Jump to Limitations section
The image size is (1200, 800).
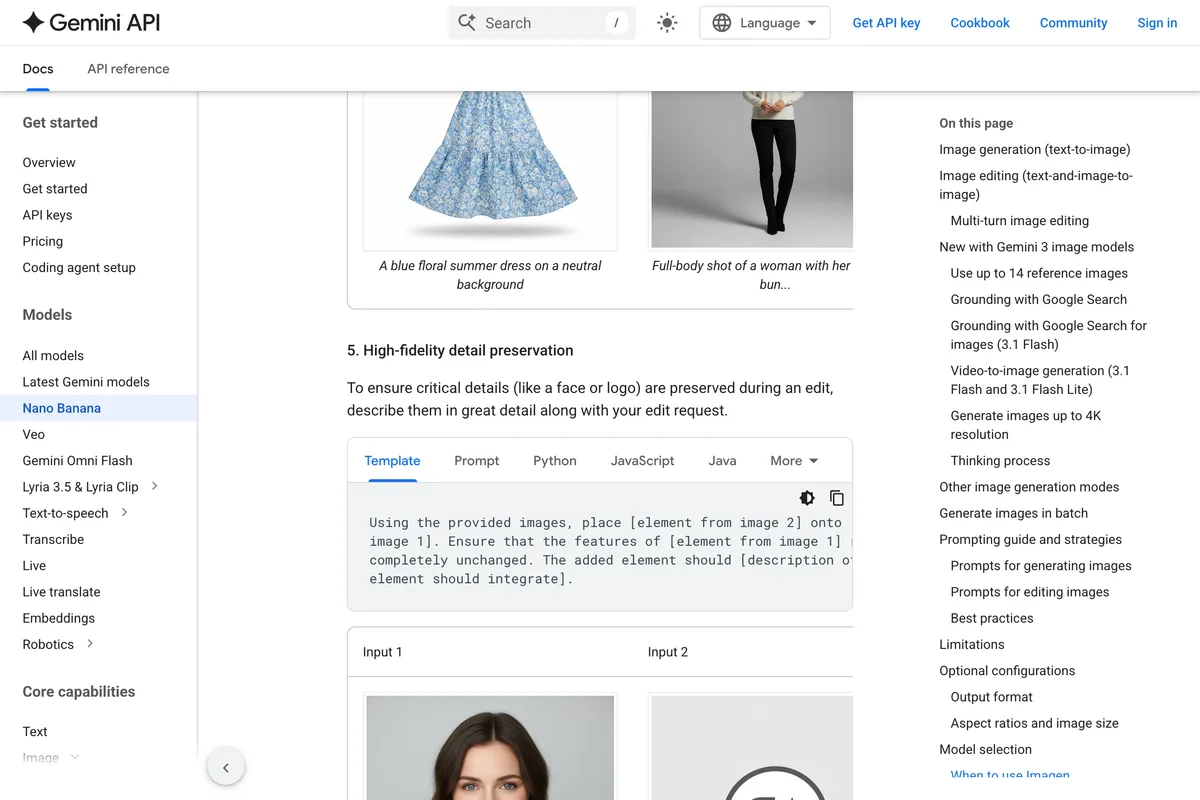[x=971, y=644]
